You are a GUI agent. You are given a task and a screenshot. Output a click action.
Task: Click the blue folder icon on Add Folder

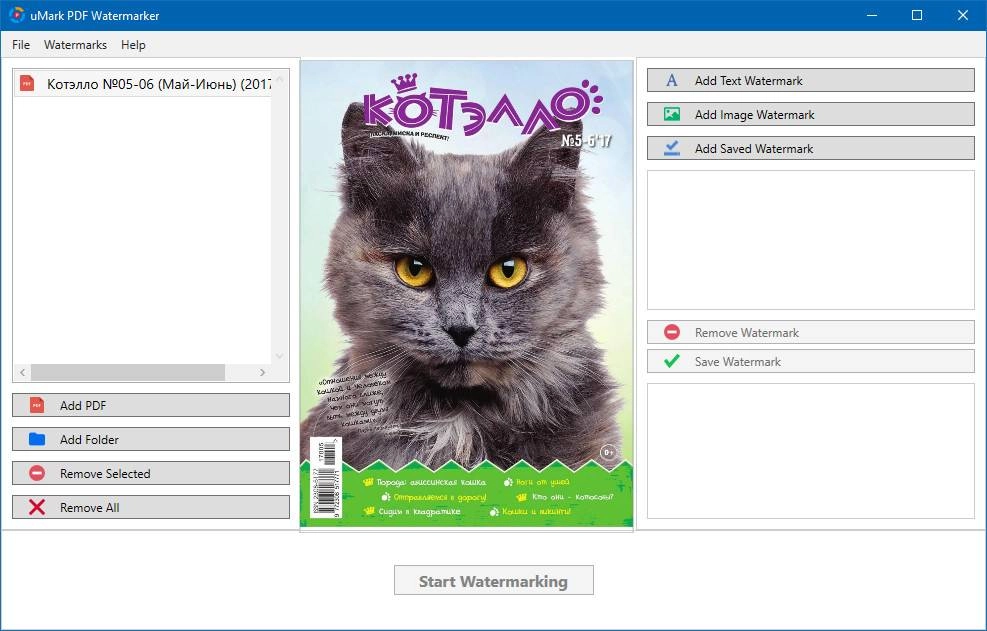37,439
